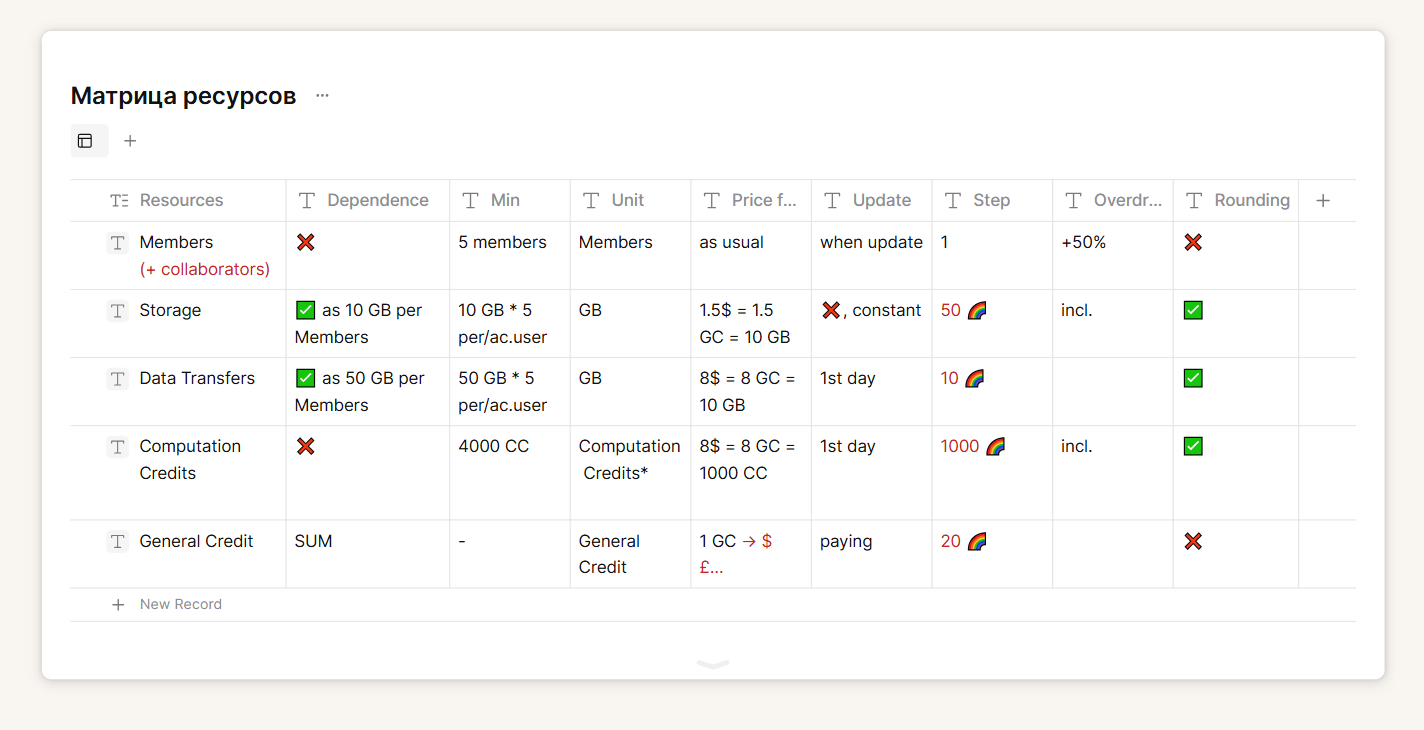Click the green checkmark in Data Transfers Rounding

pos(1192,379)
